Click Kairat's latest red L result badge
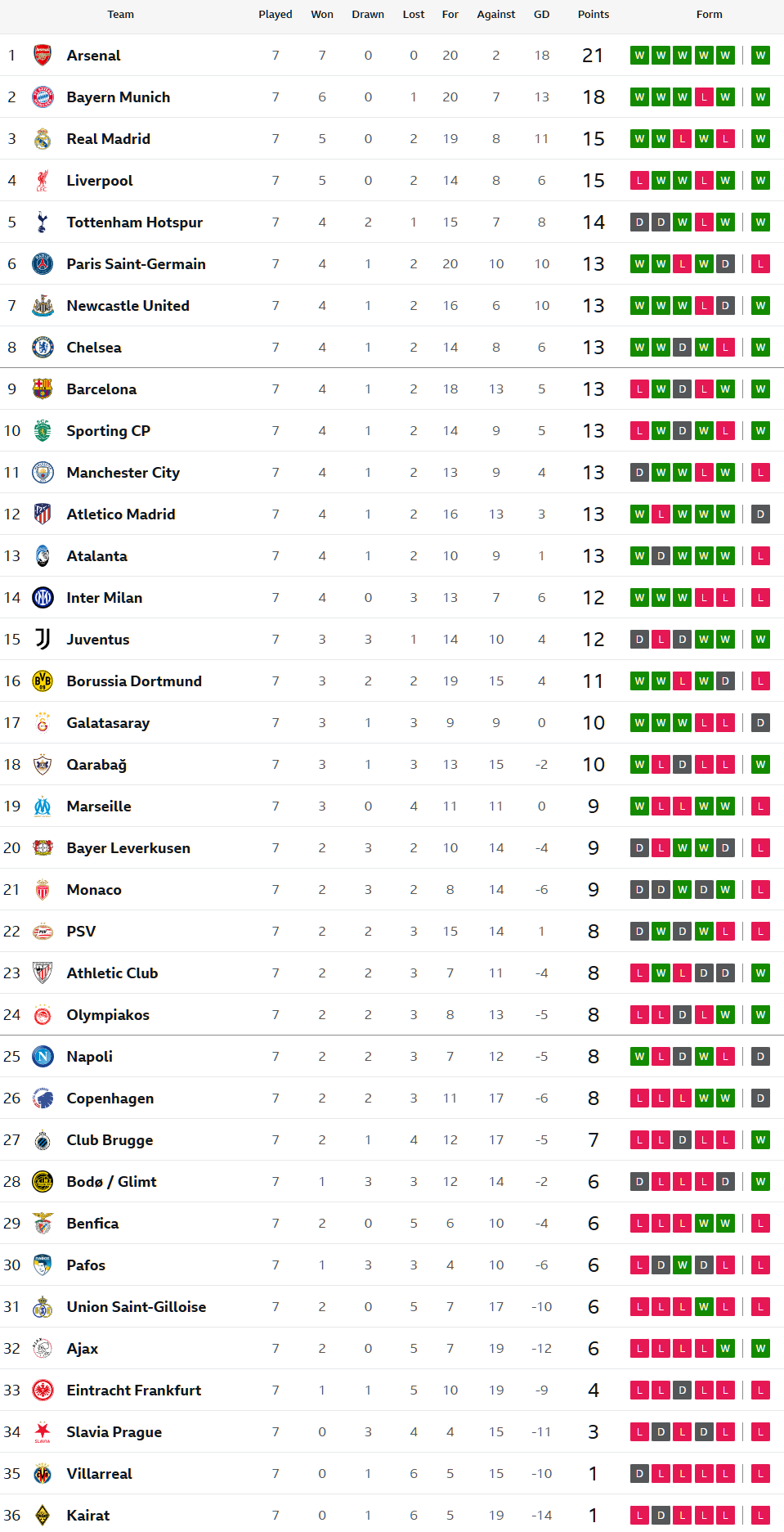The height and width of the screenshot is (1532, 784). 760,1516
